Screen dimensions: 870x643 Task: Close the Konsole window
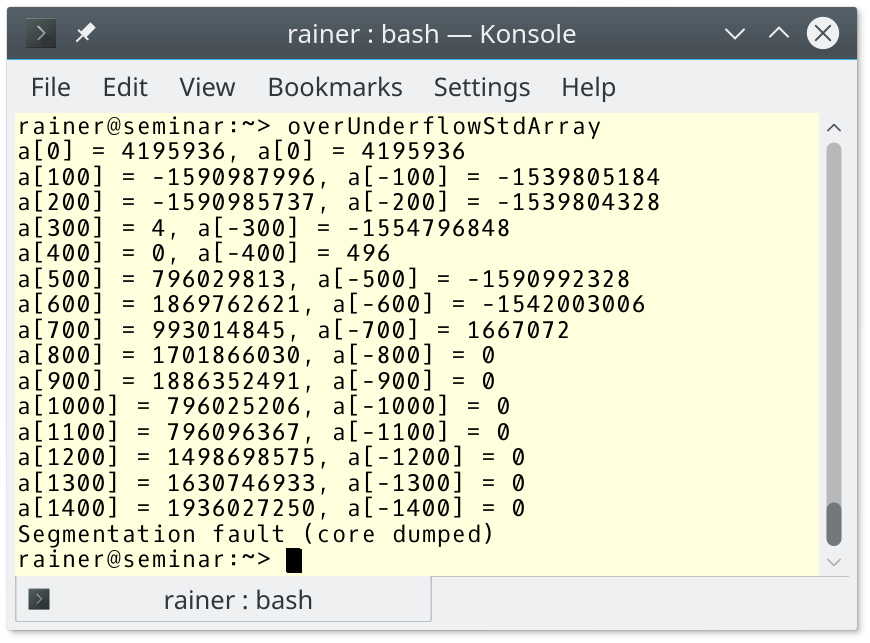(822, 33)
